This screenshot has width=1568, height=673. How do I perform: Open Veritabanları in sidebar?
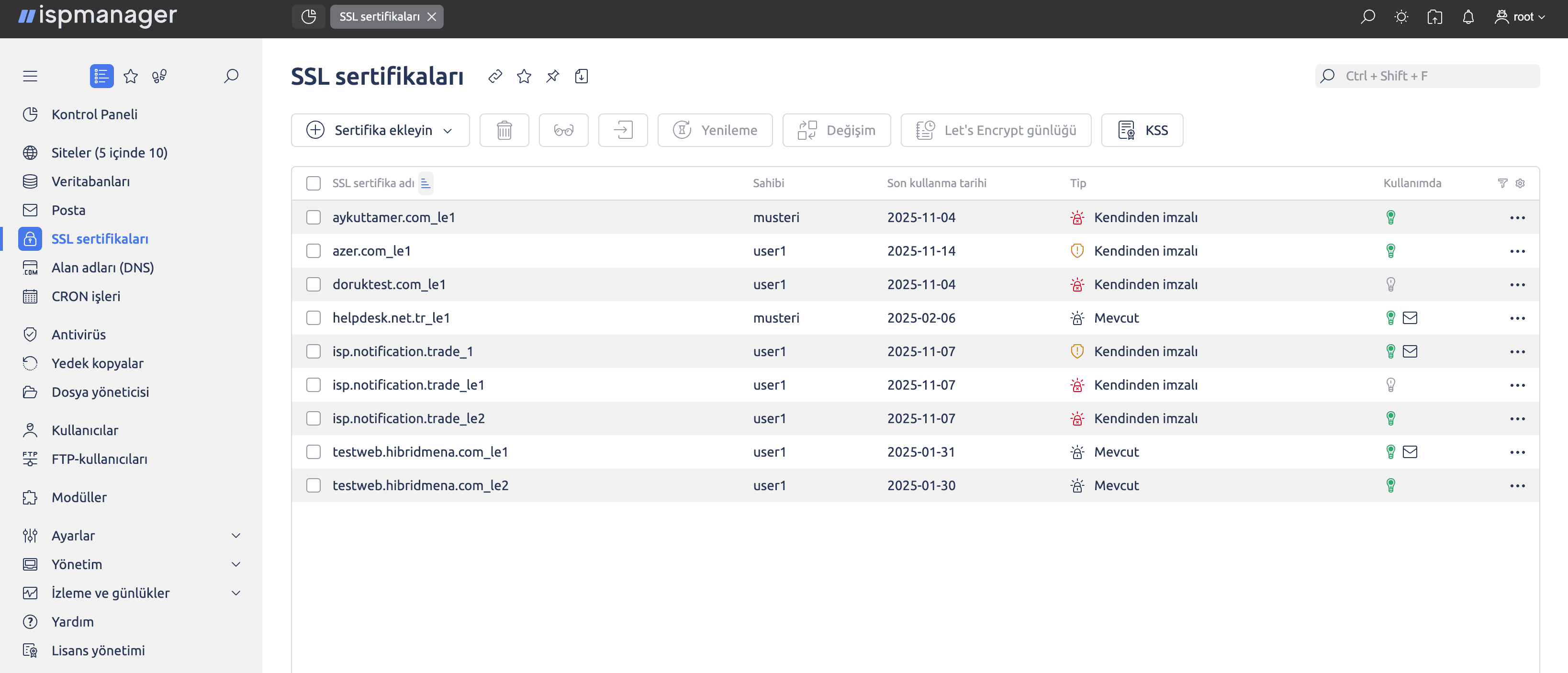90,181
